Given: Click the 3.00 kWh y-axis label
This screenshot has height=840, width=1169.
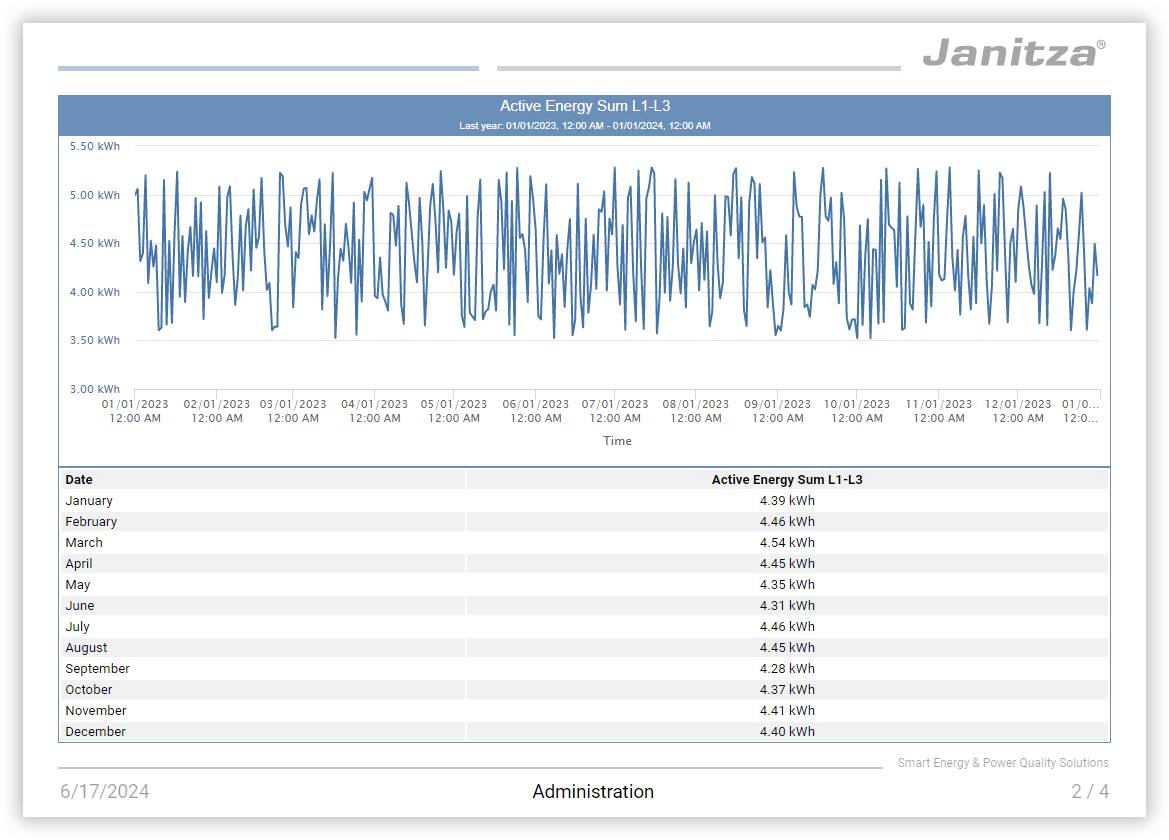Looking at the screenshot, I should [95, 389].
